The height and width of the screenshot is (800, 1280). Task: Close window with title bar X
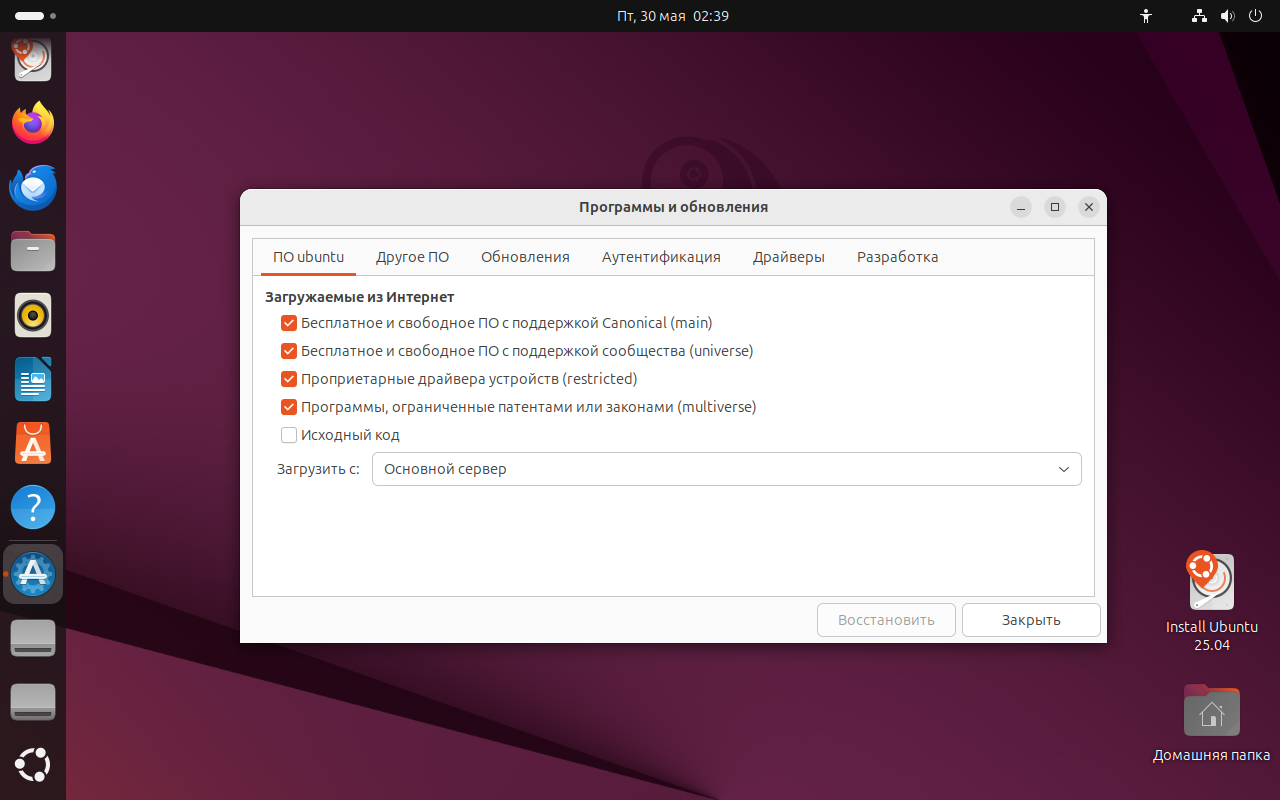pos(1089,207)
